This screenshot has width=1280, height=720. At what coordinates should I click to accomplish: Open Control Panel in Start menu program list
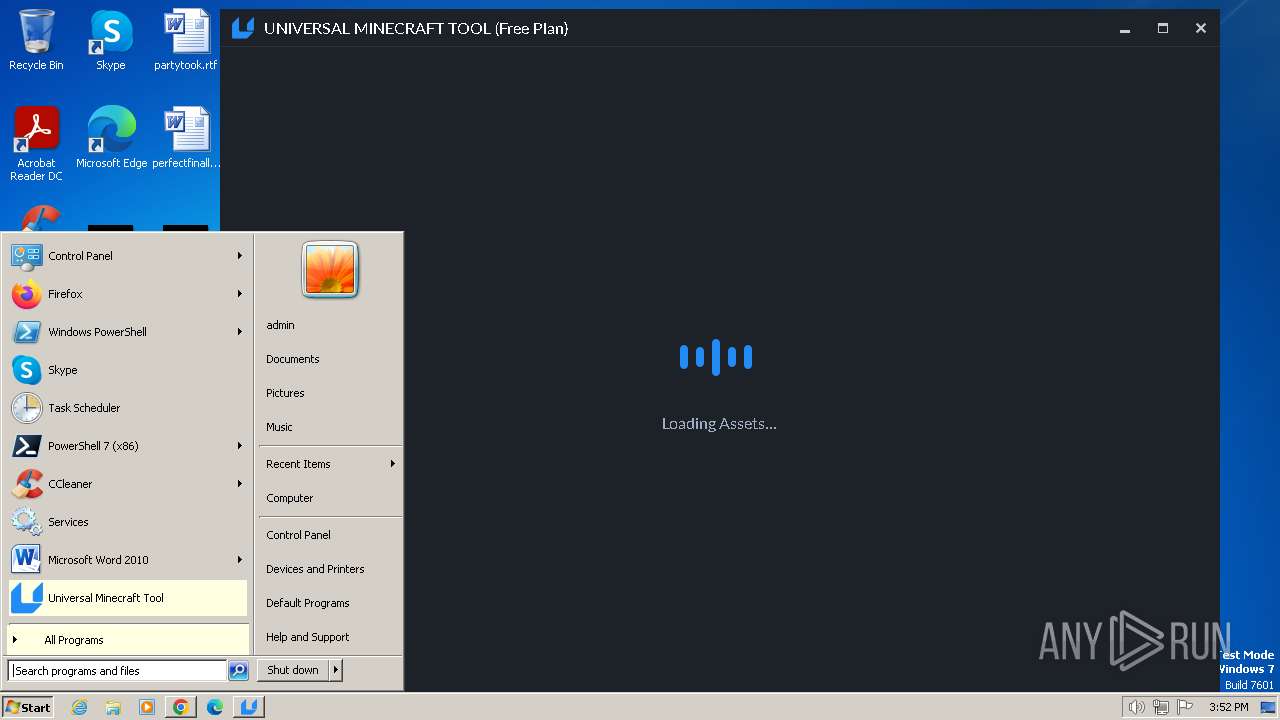coord(127,256)
